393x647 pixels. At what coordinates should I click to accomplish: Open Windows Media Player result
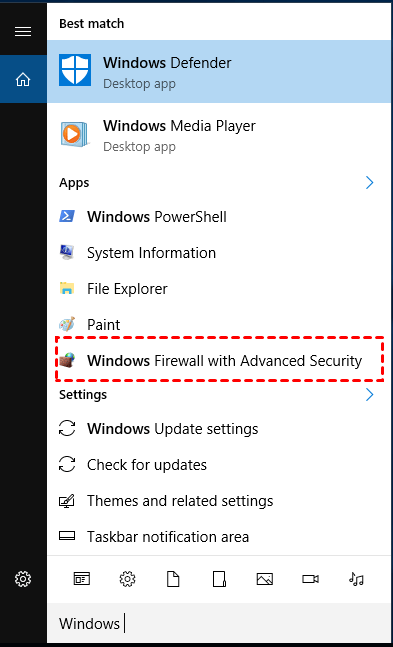click(220, 135)
